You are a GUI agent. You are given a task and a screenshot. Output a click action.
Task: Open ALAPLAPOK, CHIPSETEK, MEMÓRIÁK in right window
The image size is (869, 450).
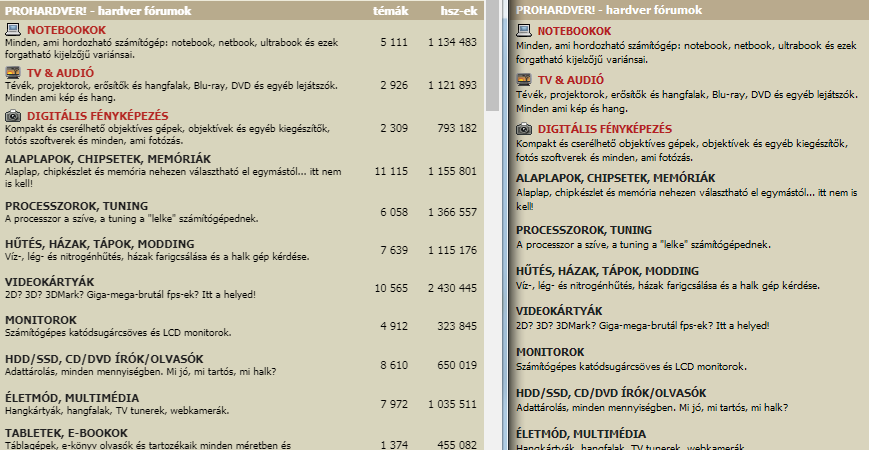[x=615, y=178]
